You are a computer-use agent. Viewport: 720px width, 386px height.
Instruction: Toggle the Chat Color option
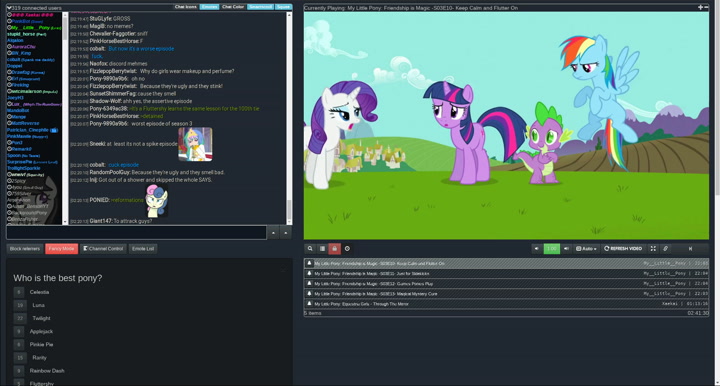(233, 7)
